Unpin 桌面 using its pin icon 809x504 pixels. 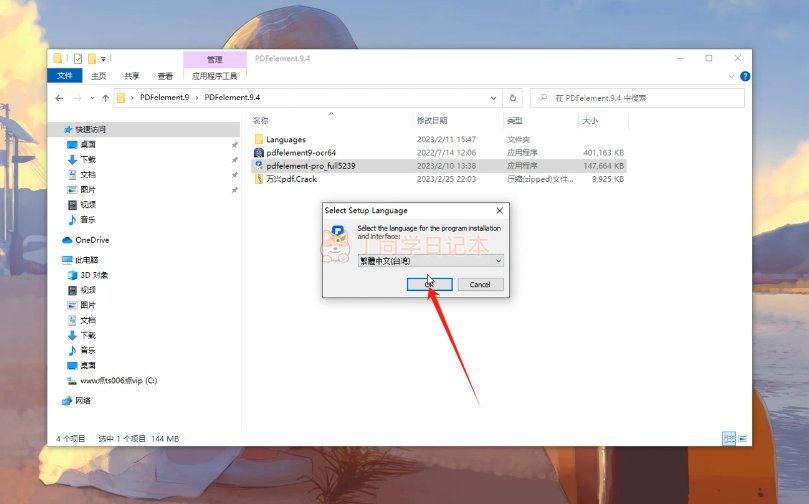tap(235, 144)
